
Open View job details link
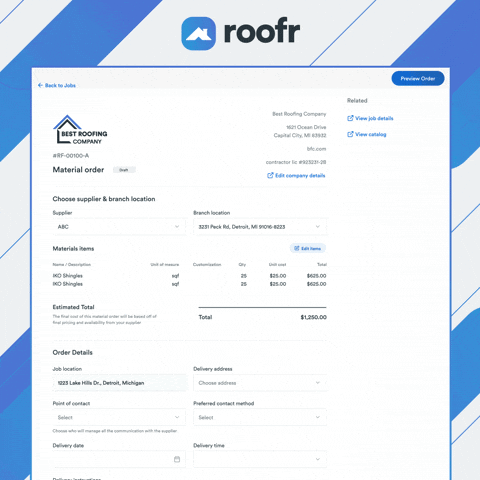[370, 118]
